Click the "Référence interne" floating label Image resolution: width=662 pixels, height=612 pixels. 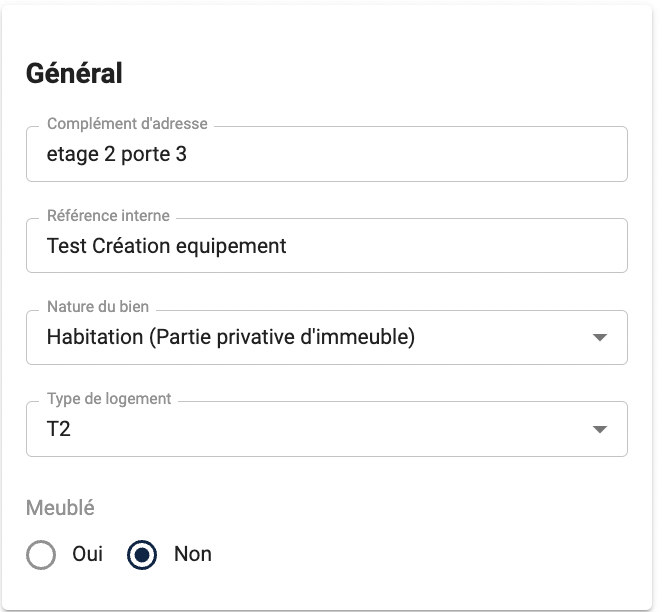(108, 216)
